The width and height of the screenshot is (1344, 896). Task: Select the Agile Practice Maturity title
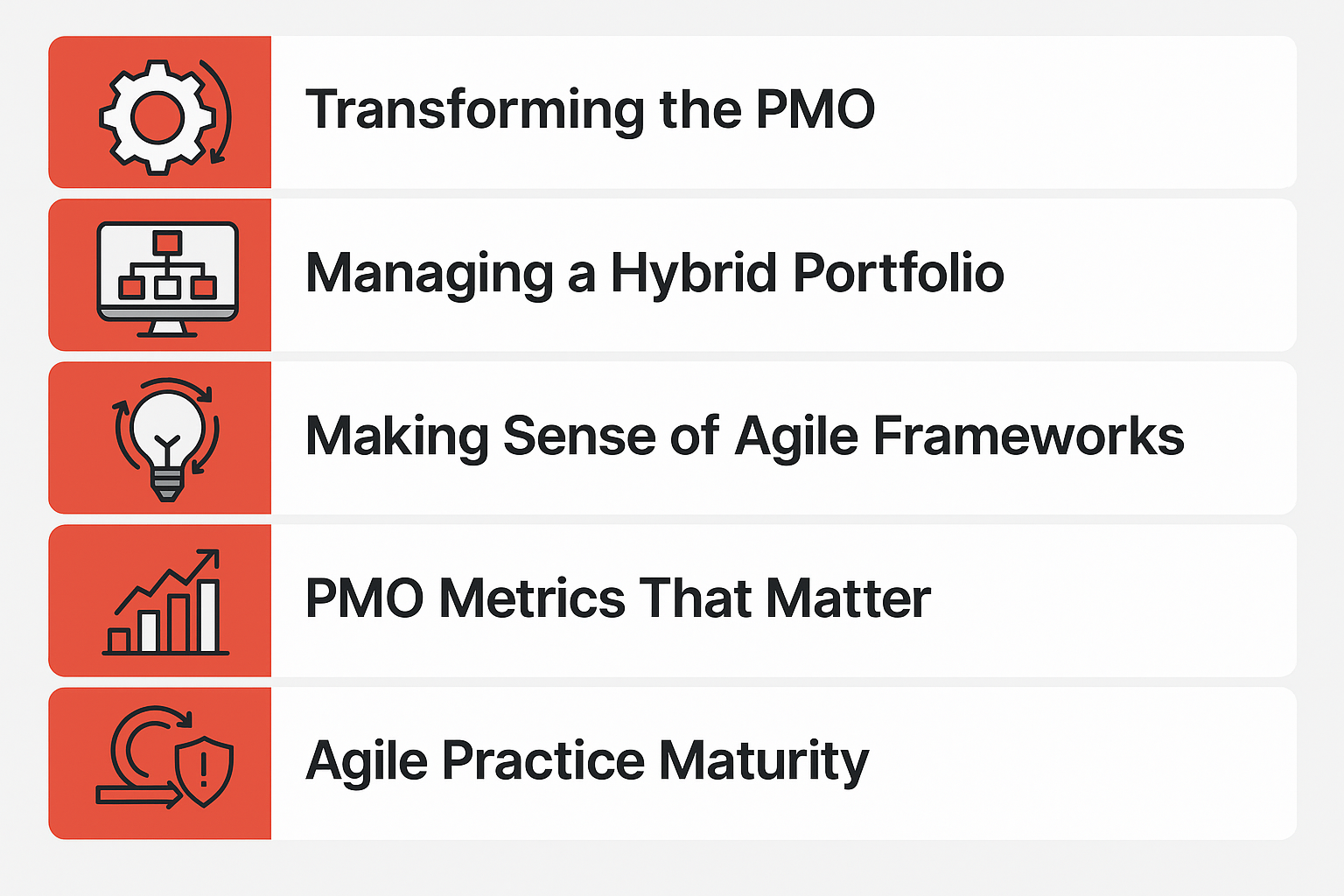click(x=587, y=761)
